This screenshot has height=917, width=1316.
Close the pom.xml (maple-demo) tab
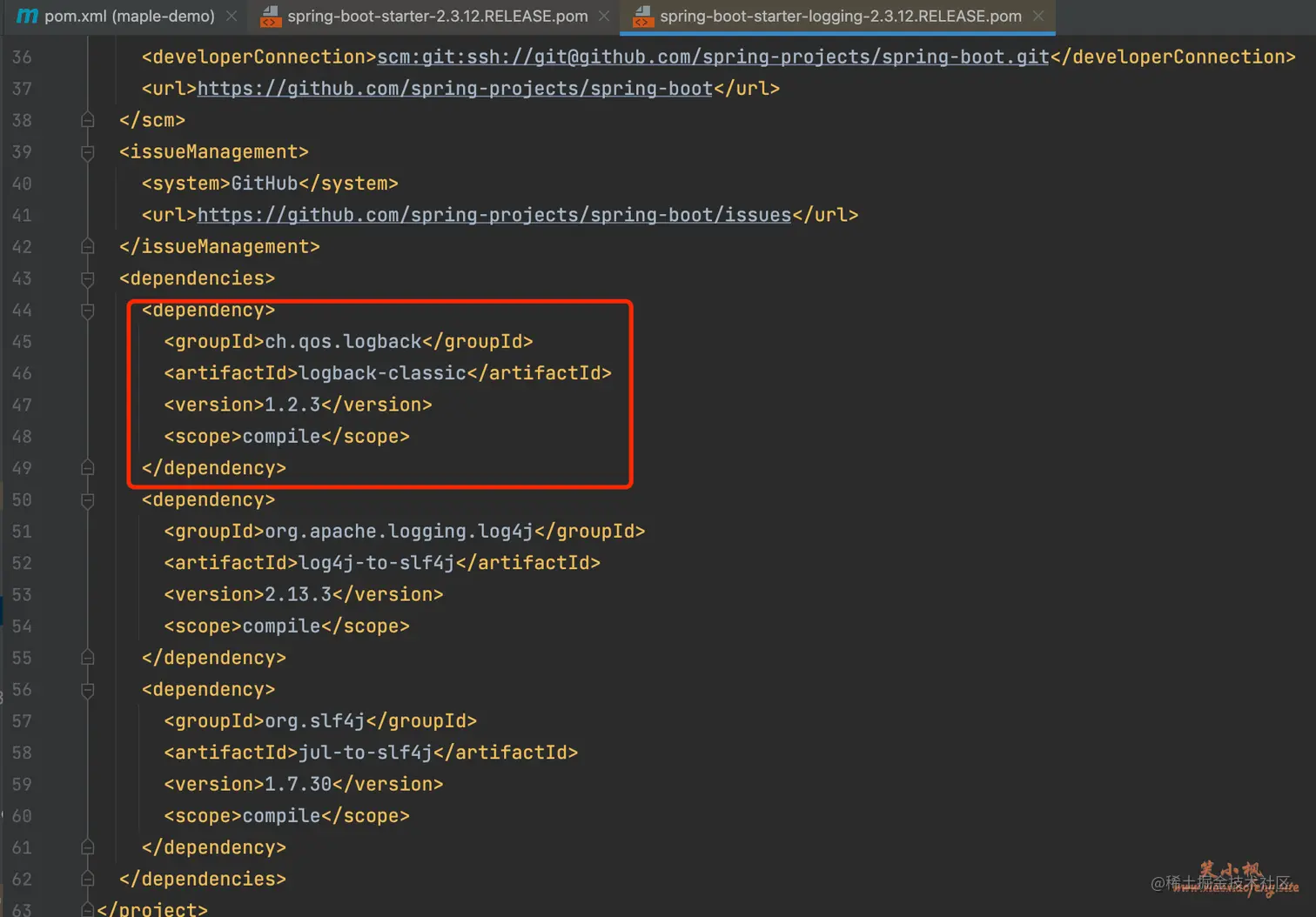232,16
